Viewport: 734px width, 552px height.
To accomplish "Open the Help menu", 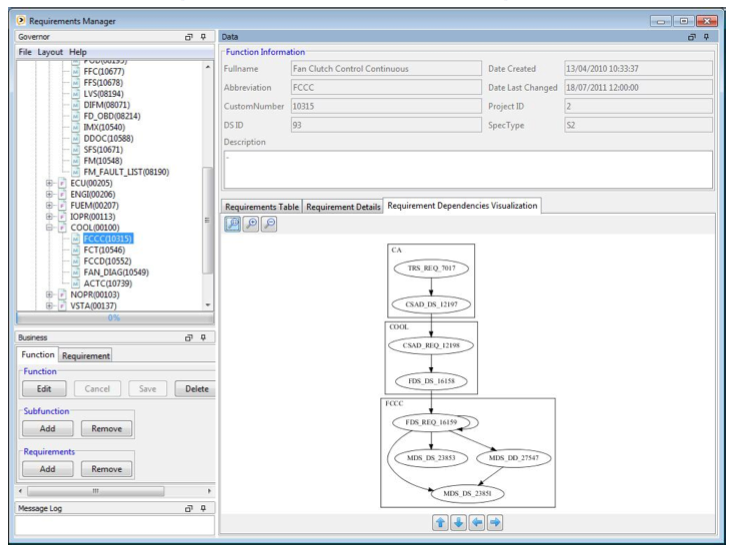I will click(x=78, y=52).
